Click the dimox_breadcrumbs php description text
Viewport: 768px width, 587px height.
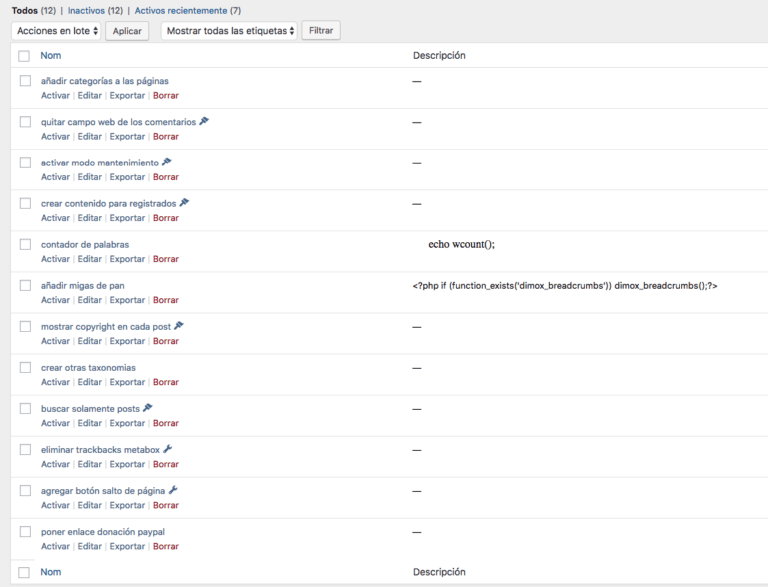(x=565, y=286)
